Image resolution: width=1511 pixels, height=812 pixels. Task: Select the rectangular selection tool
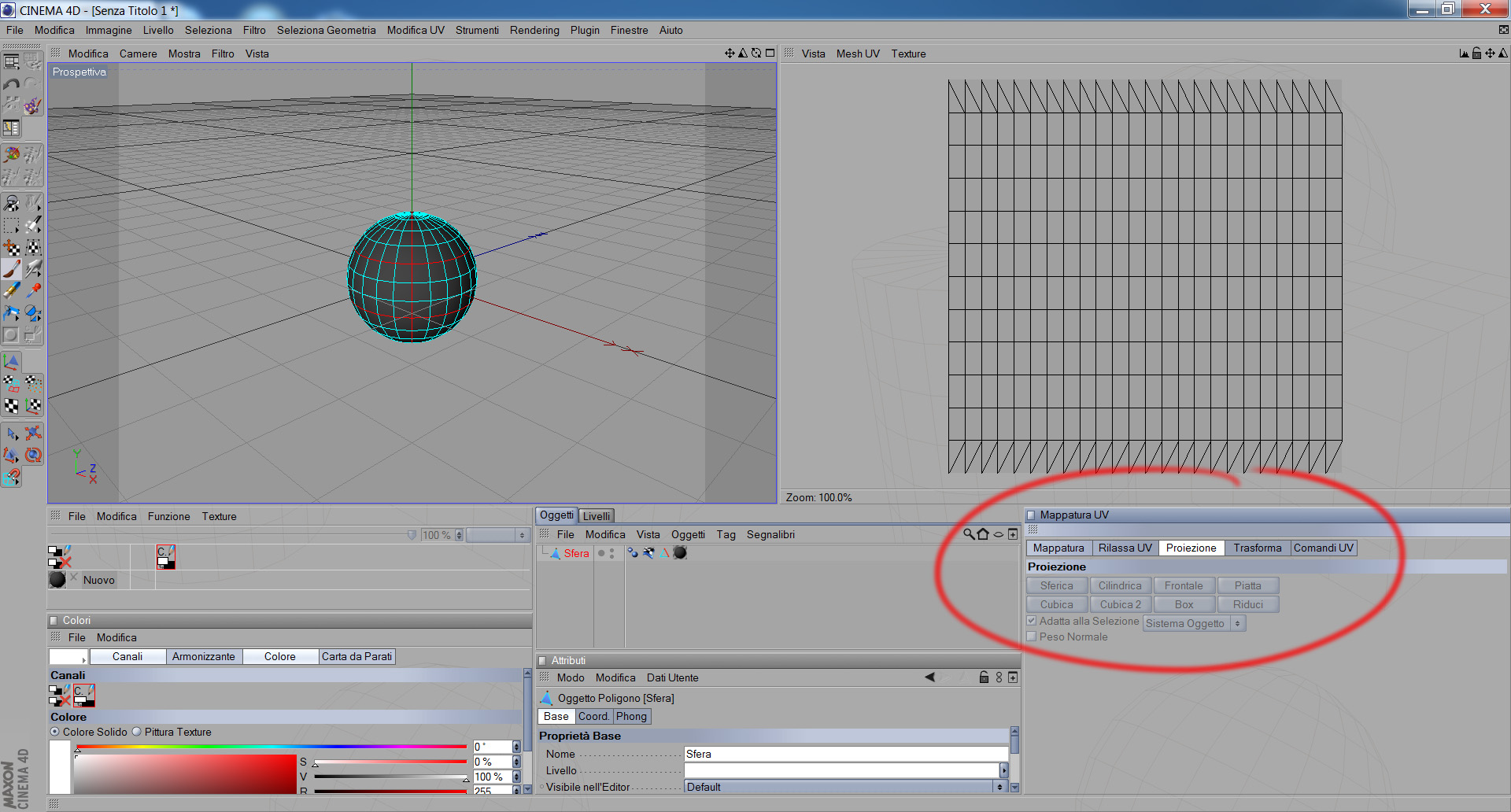[11, 226]
